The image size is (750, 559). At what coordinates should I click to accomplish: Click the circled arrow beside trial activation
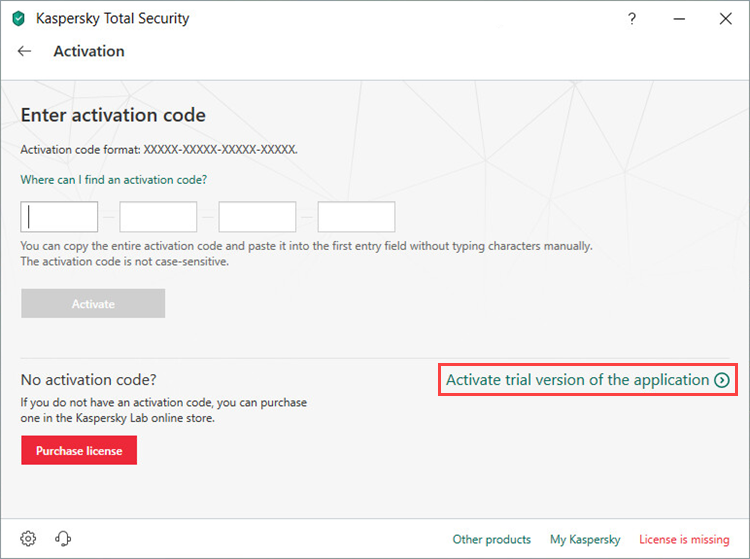coord(722,380)
